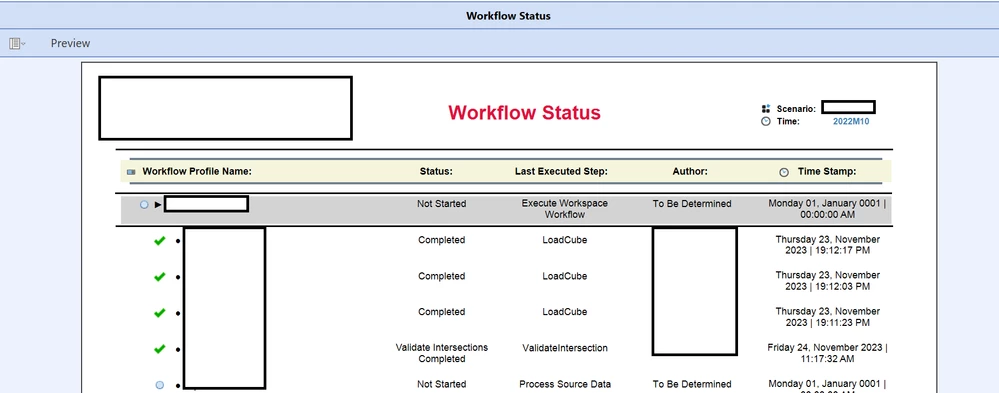The image size is (999, 393).
Task: Click LoadCube step on 19:11:23 PM row
Action: coord(564,311)
